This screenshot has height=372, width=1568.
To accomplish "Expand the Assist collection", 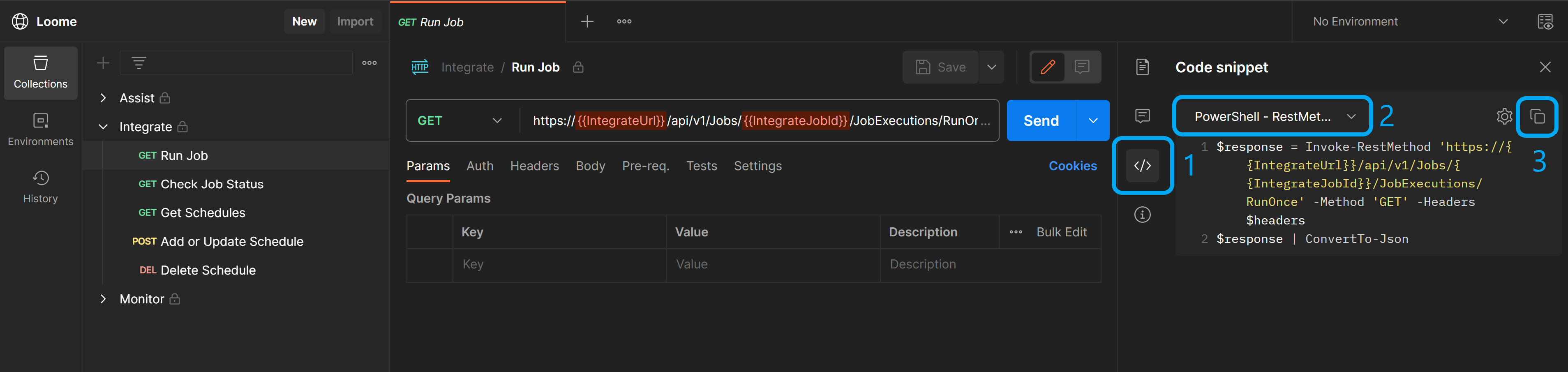I will click(103, 98).
